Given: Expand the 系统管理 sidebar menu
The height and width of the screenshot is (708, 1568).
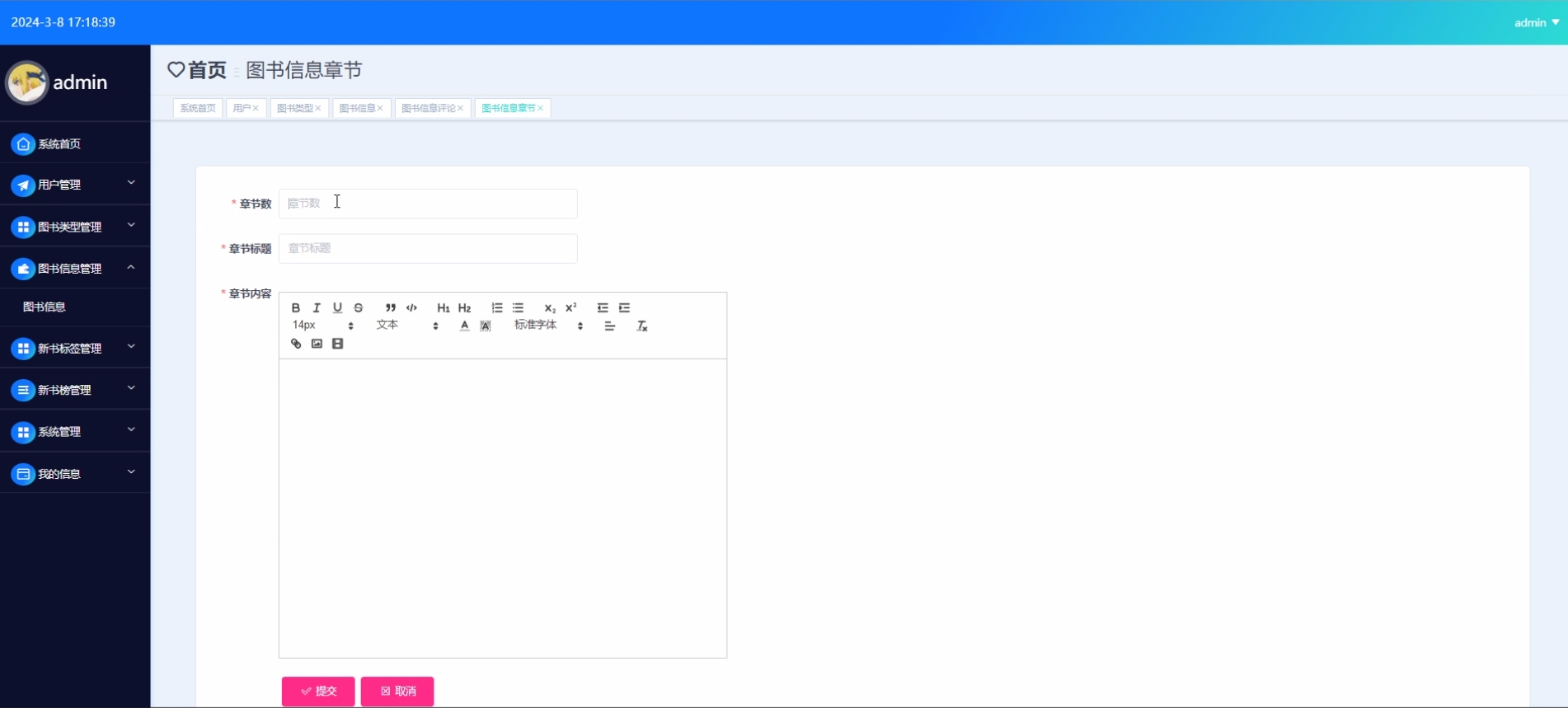Looking at the screenshot, I should tap(75, 432).
